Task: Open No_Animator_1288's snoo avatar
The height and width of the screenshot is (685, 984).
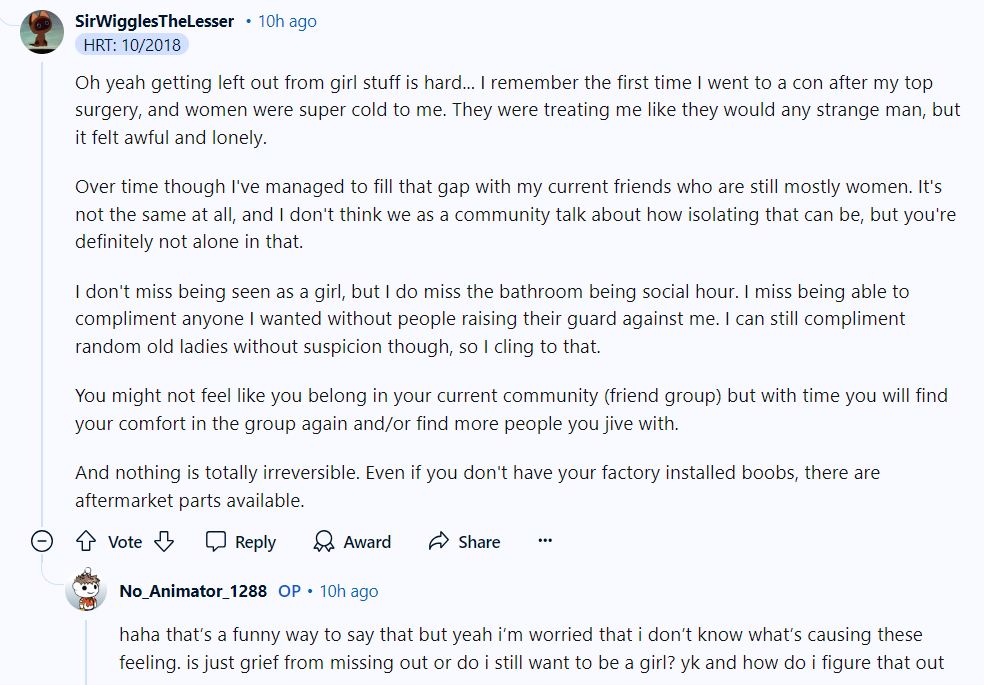Action: coord(87,590)
